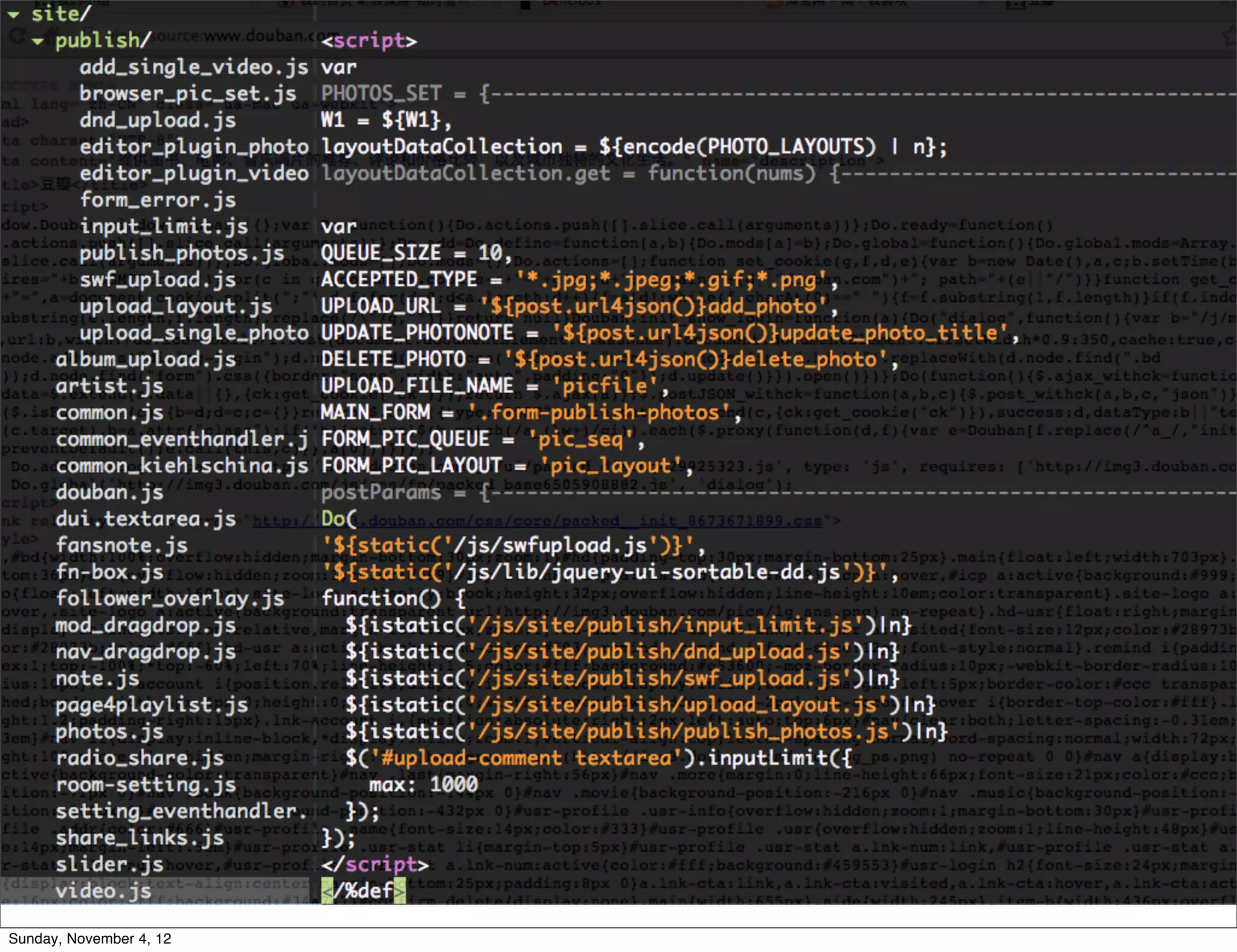This screenshot has width=1237, height=952.
Task: Collapse the site/ folder arrow
Action: tap(14, 14)
